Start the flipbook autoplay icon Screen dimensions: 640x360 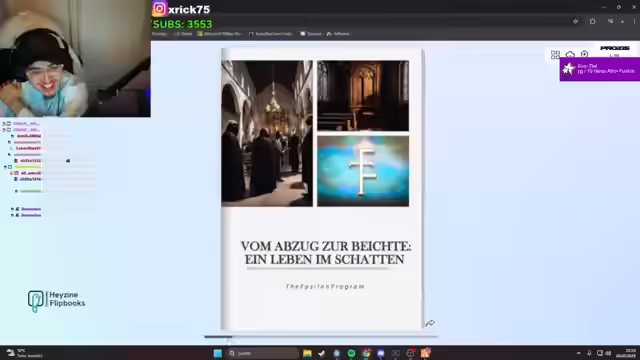[x=584, y=54]
